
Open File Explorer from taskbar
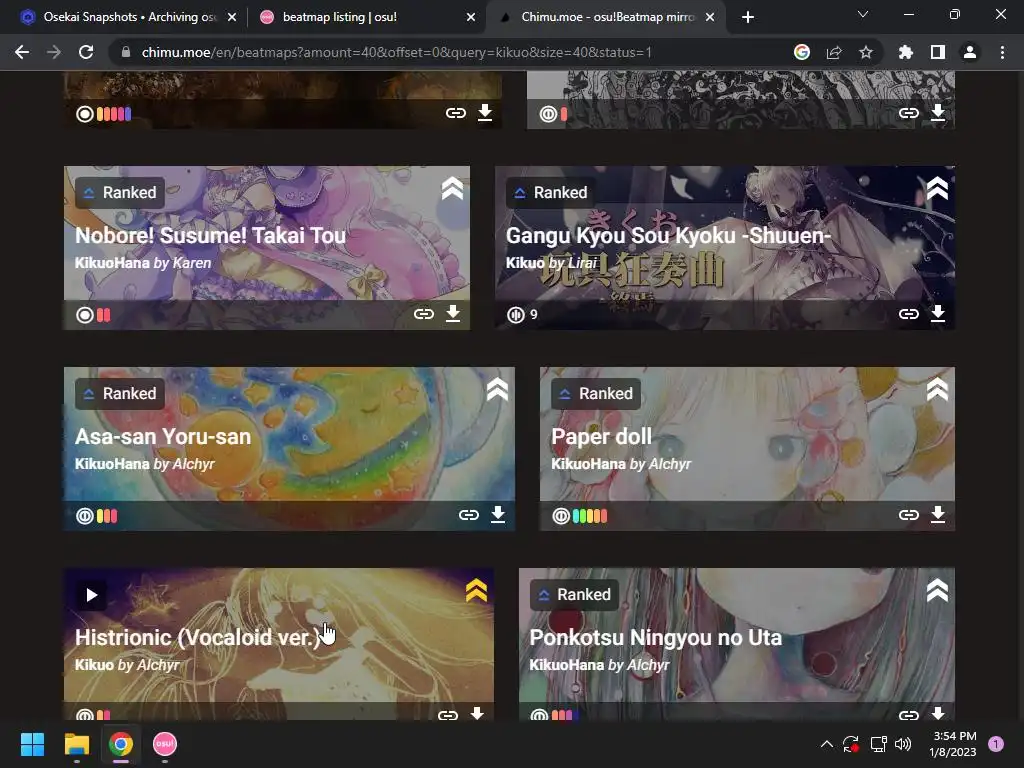(76, 744)
